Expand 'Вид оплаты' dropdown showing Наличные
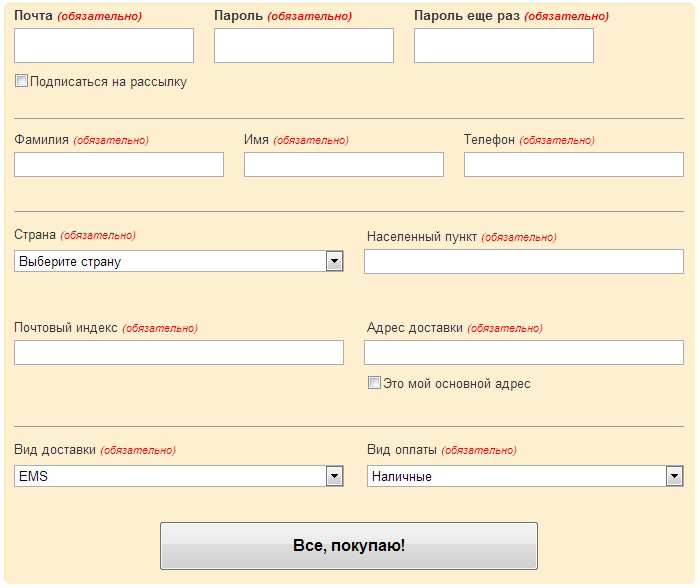700x588 pixels. click(x=515, y=477)
